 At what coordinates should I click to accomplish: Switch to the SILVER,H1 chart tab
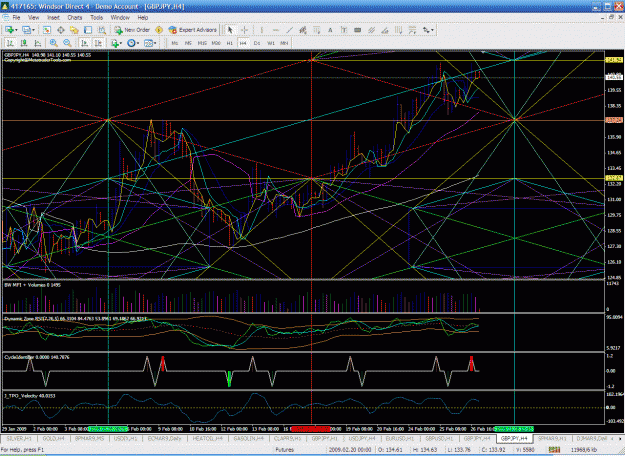(x=18, y=438)
